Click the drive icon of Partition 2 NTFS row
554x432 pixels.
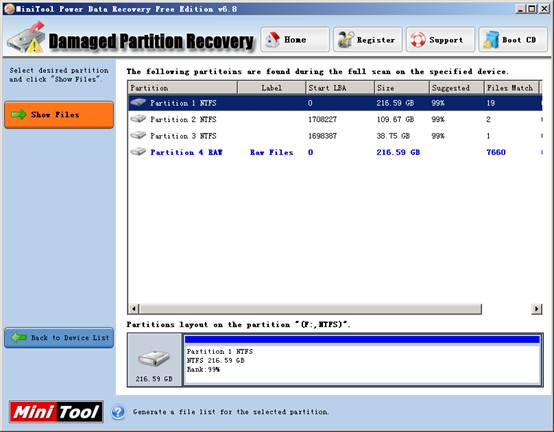138,119
